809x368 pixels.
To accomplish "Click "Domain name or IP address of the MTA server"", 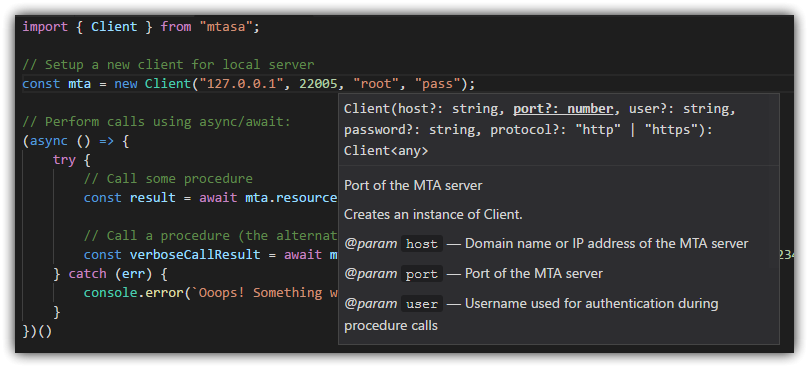I will [x=607, y=244].
